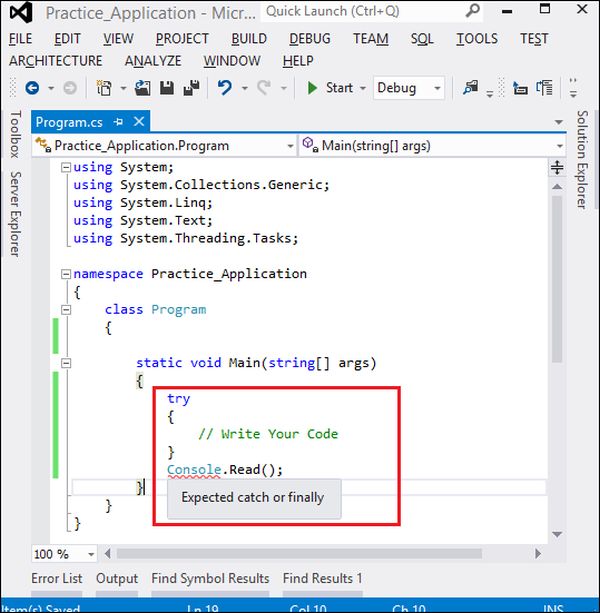Open the TEAM menu
This screenshot has height=613, width=600.
[371, 39]
